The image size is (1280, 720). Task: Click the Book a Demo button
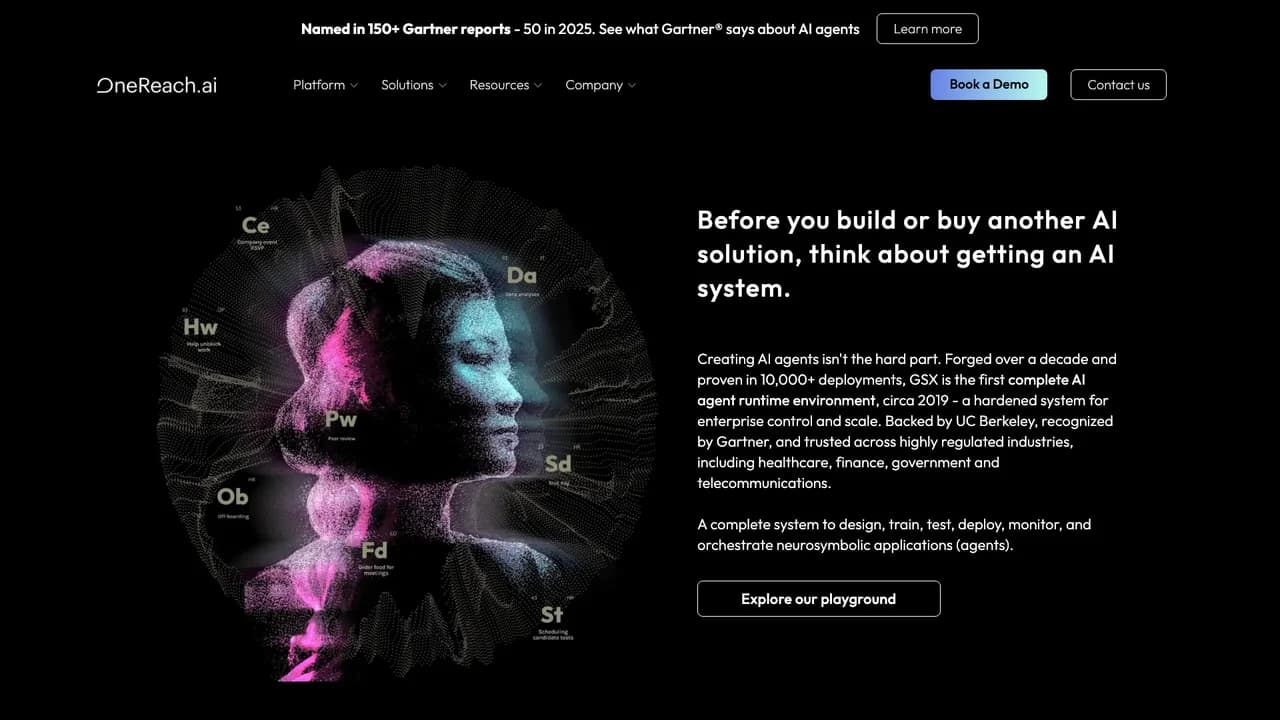[989, 85]
